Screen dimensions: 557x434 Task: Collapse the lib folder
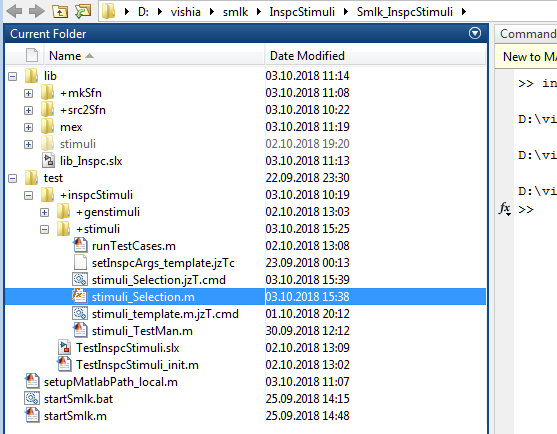click(12, 76)
